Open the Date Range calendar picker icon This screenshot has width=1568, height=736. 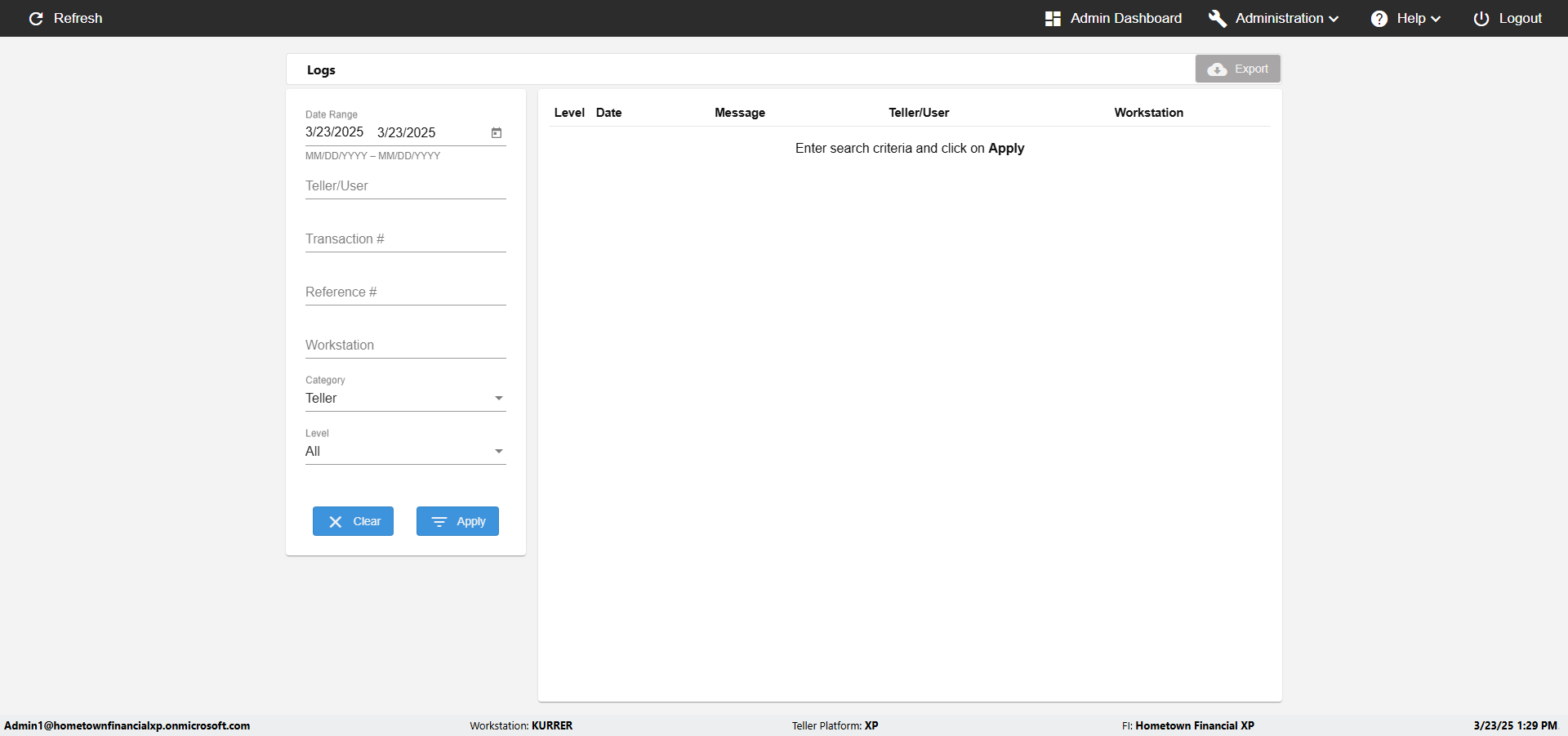tap(497, 132)
